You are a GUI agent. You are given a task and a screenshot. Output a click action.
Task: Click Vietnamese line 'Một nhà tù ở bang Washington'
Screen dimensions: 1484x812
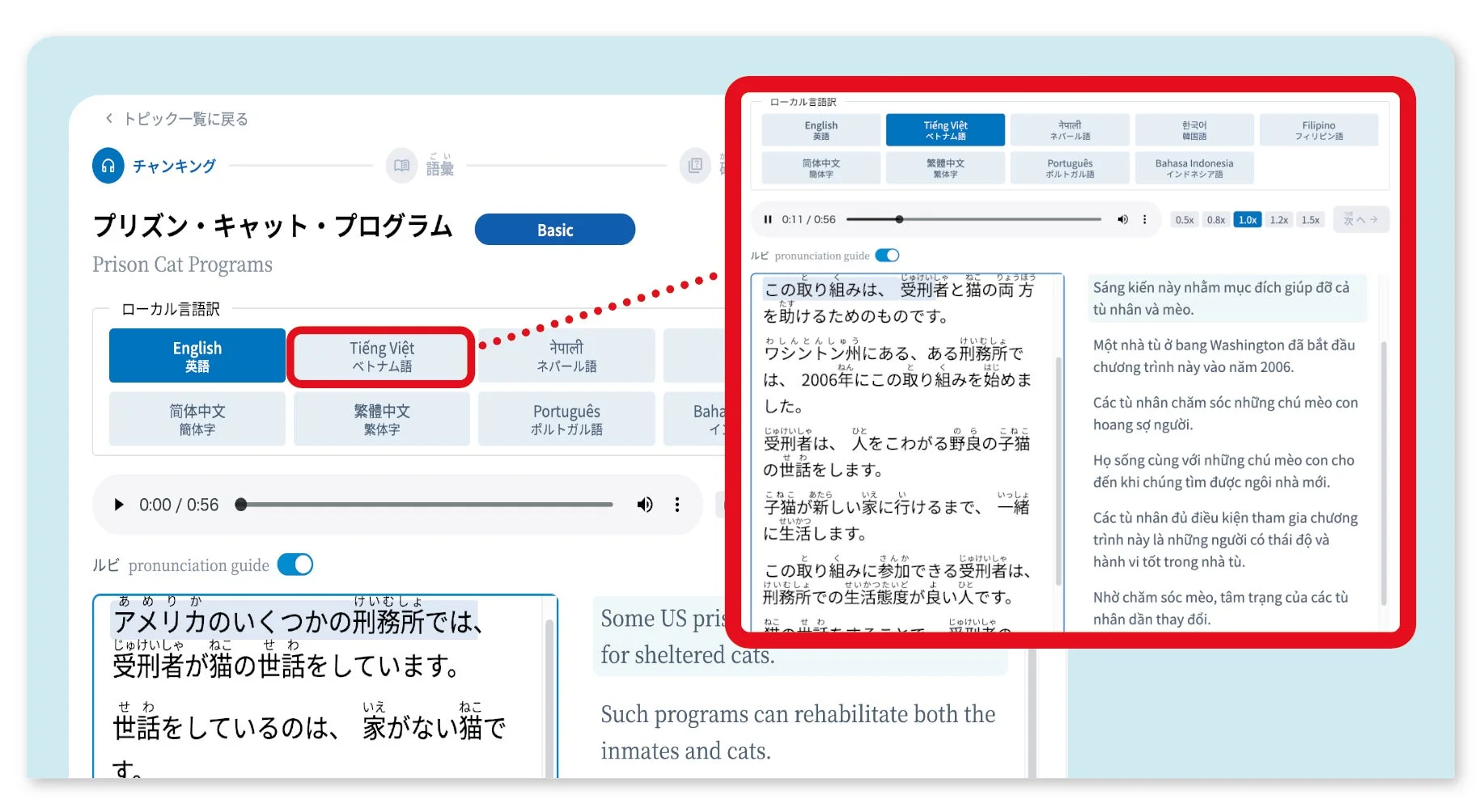[1223, 356]
